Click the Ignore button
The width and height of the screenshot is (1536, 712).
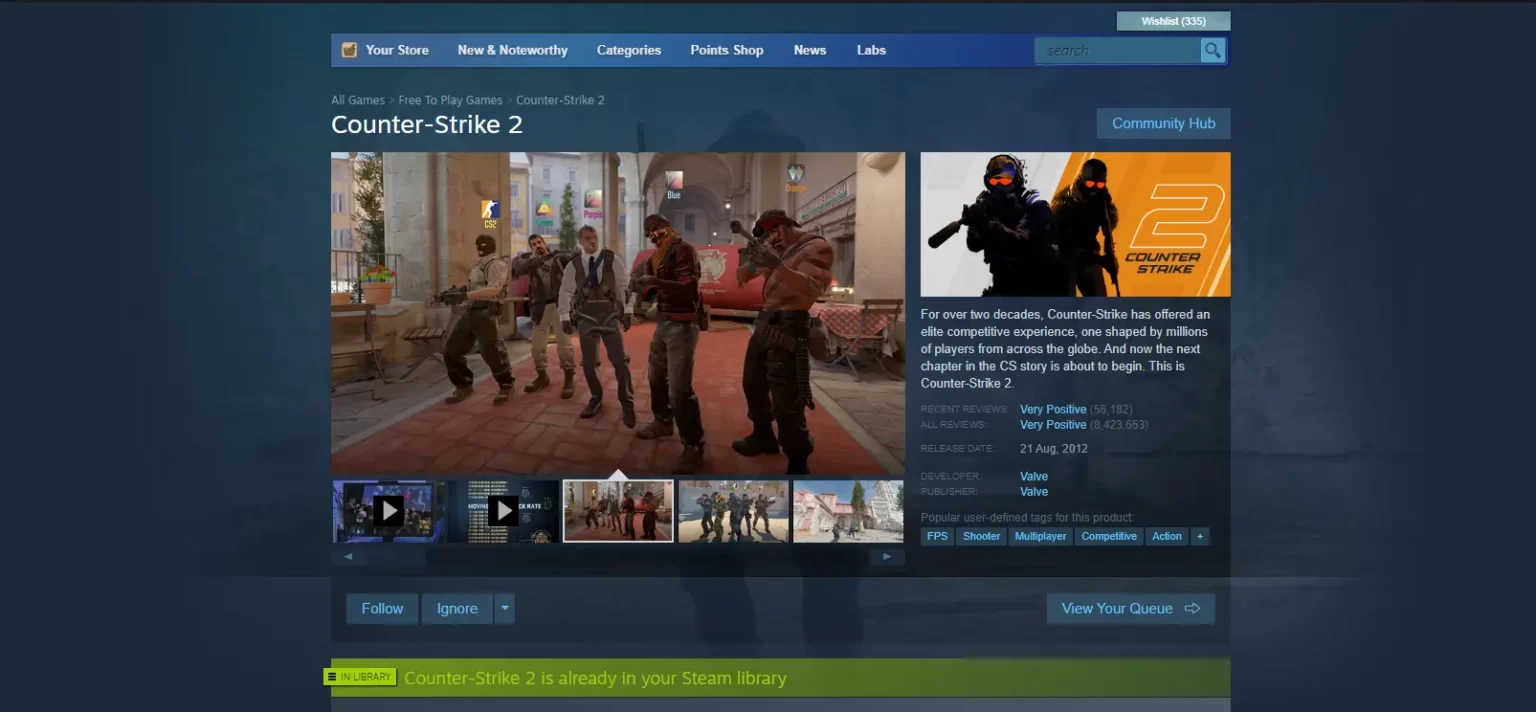point(457,608)
